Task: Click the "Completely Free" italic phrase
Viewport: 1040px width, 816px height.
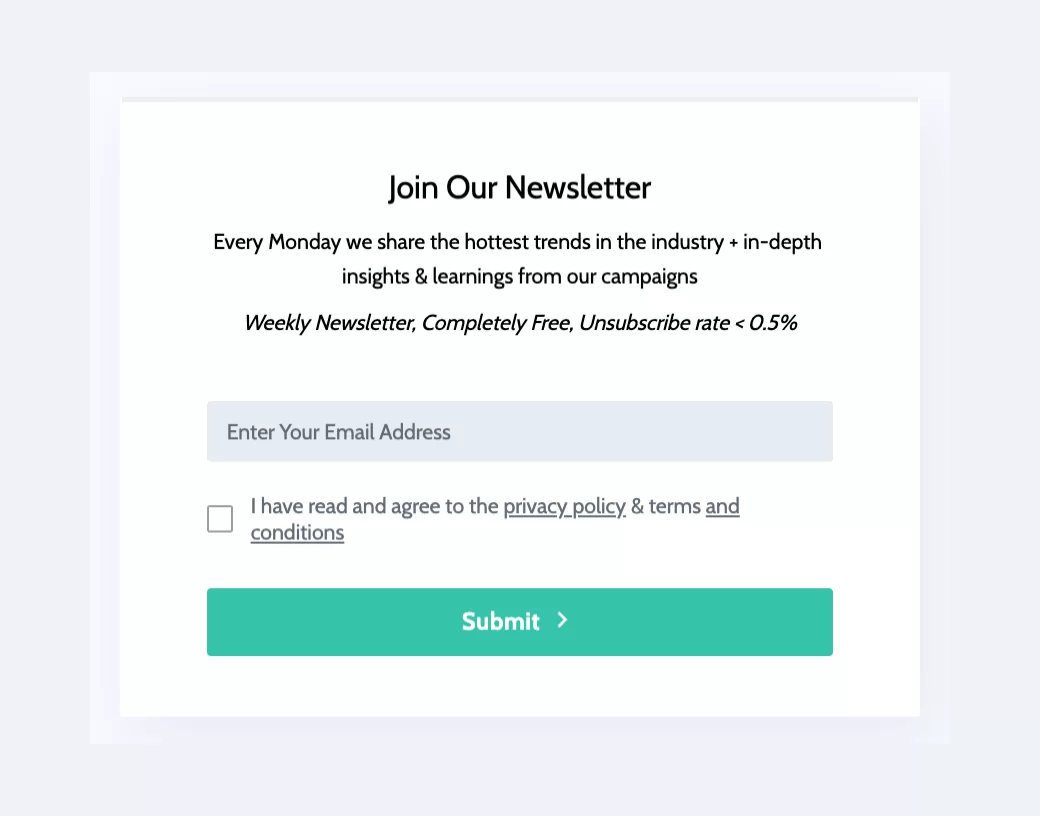Action: pos(497,323)
